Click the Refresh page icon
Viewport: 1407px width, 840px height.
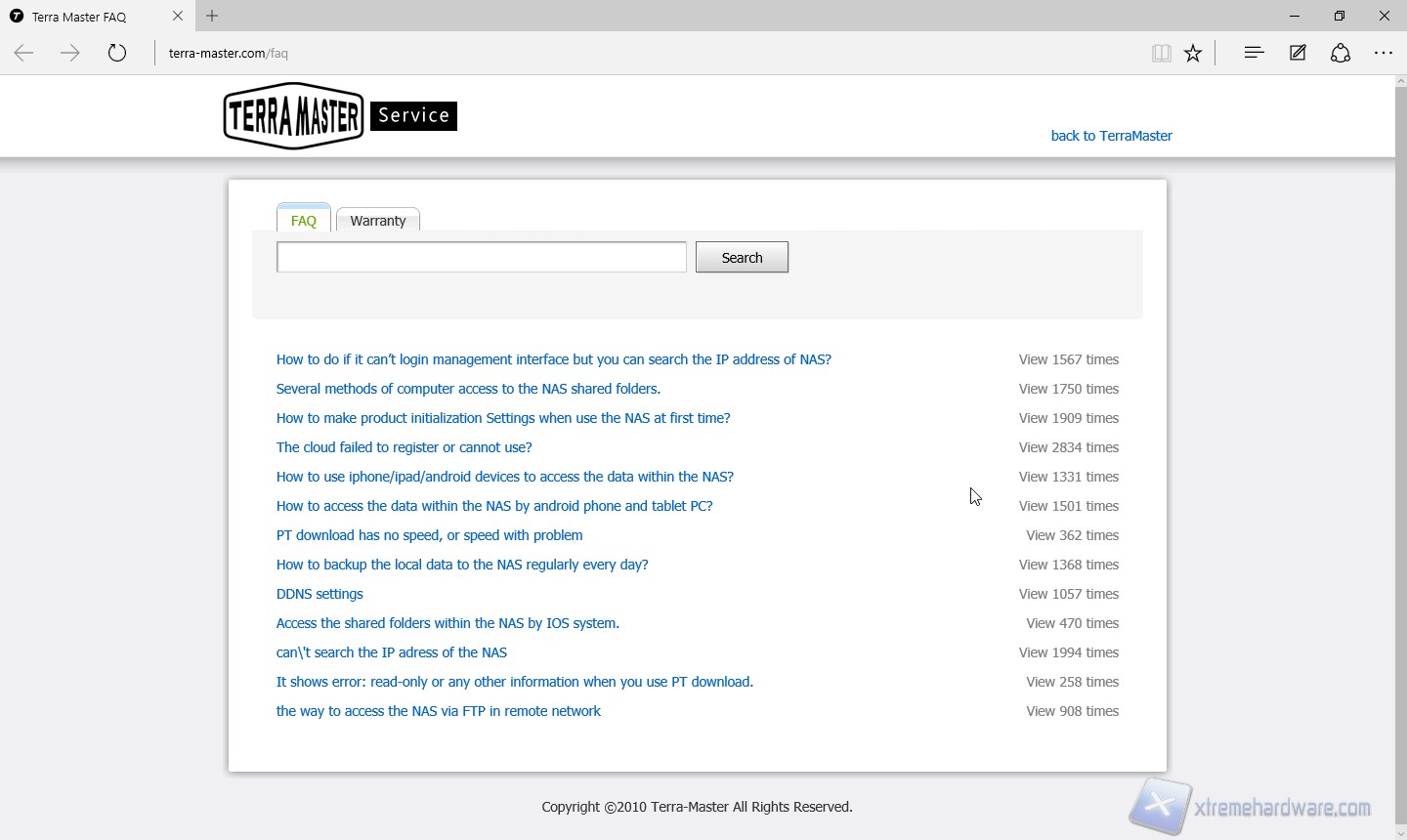click(x=117, y=53)
